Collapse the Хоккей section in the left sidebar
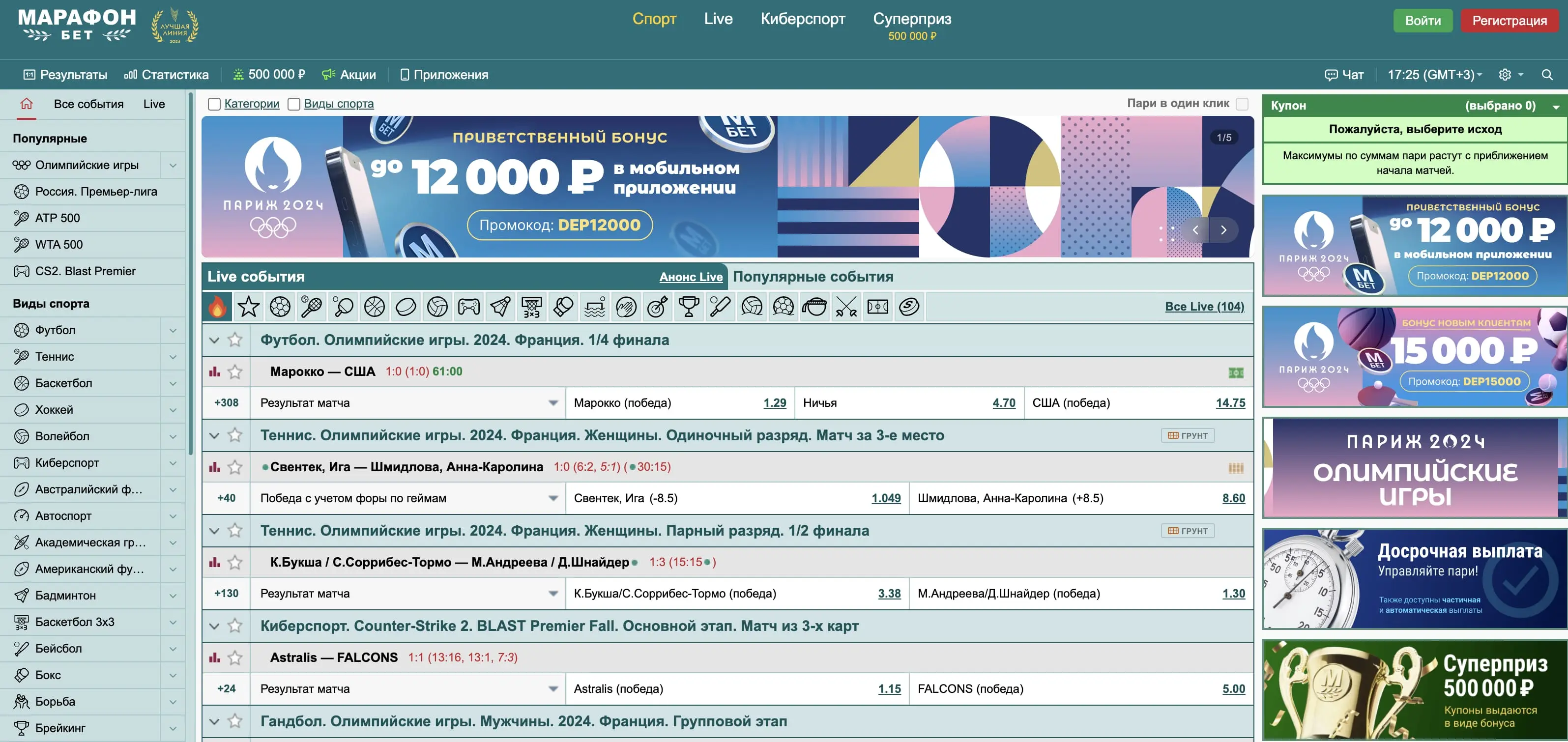 [x=171, y=410]
